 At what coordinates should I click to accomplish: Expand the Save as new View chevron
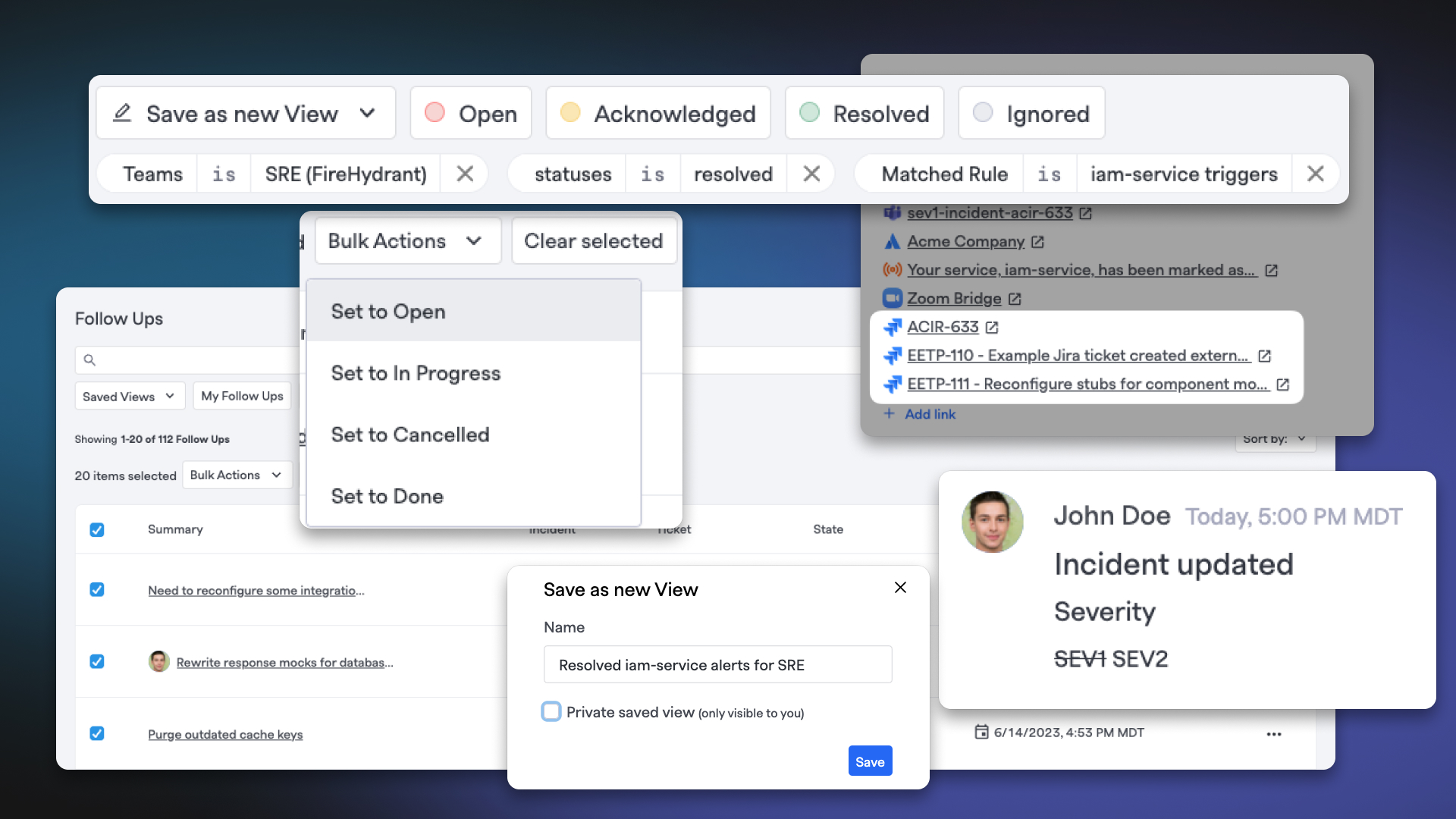(369, 113)
